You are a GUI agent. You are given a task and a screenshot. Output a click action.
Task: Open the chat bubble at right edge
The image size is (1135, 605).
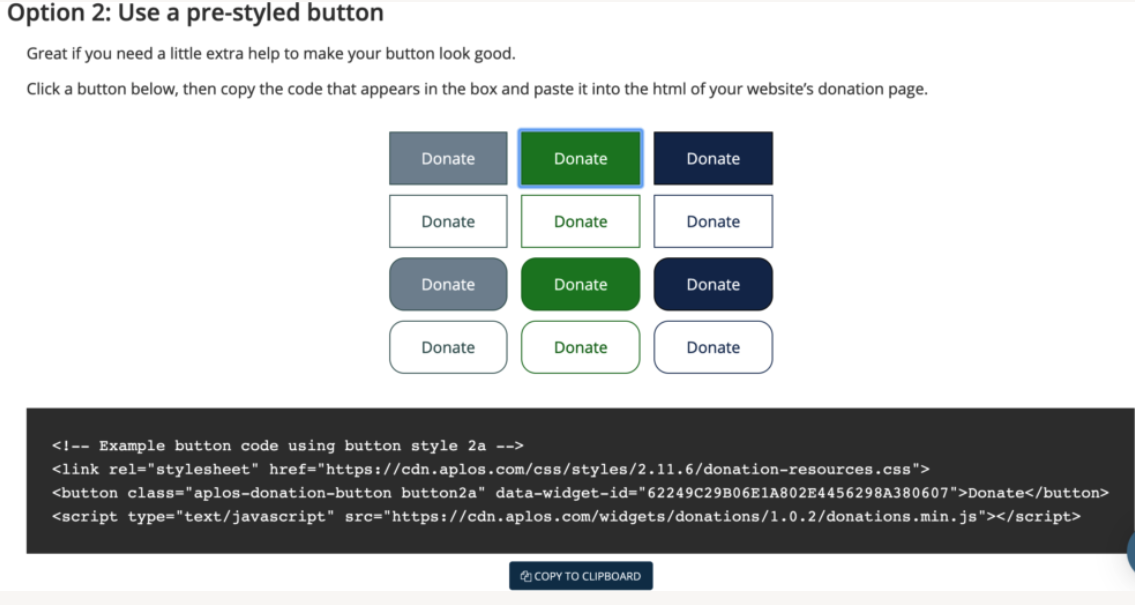click(1130, 551)
